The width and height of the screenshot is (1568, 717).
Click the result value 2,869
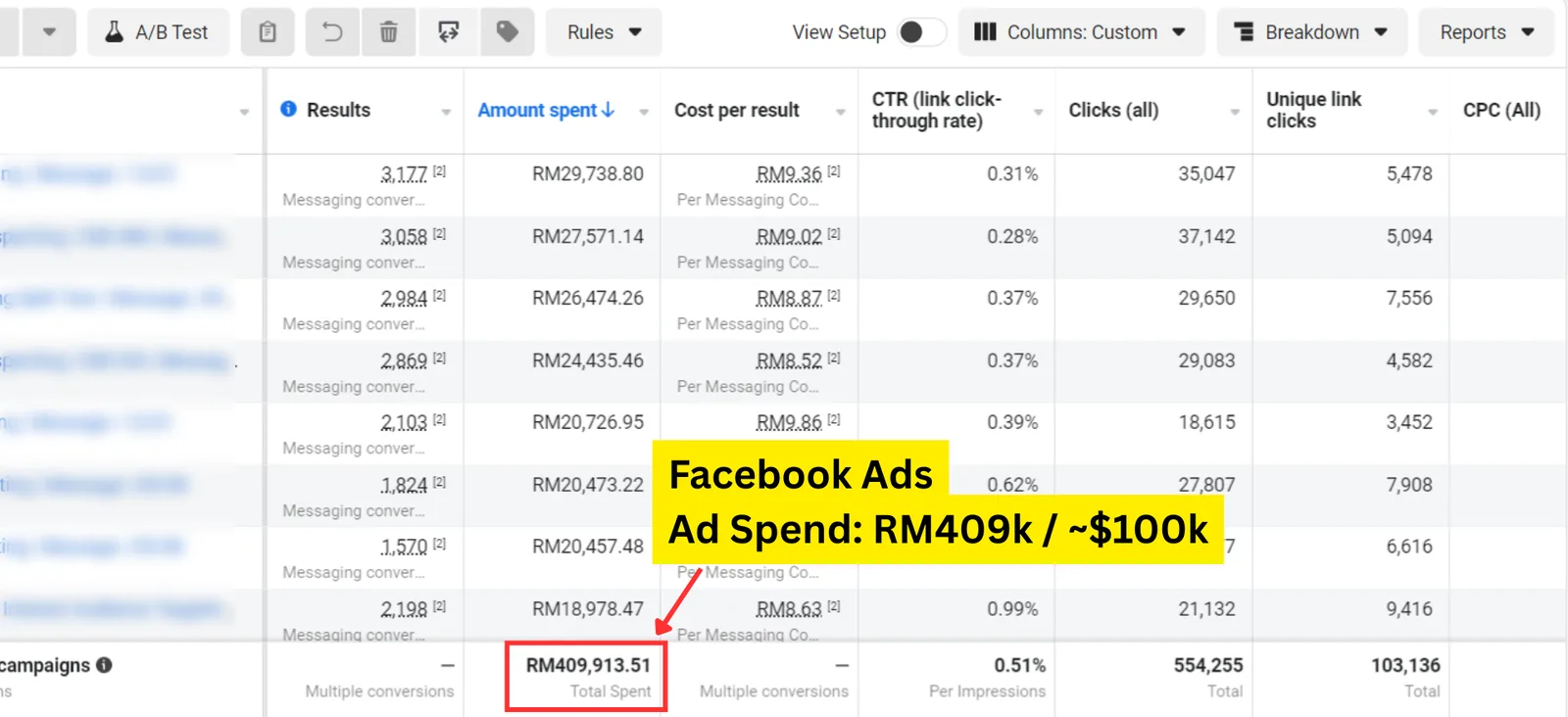click(x=404, y=361)
